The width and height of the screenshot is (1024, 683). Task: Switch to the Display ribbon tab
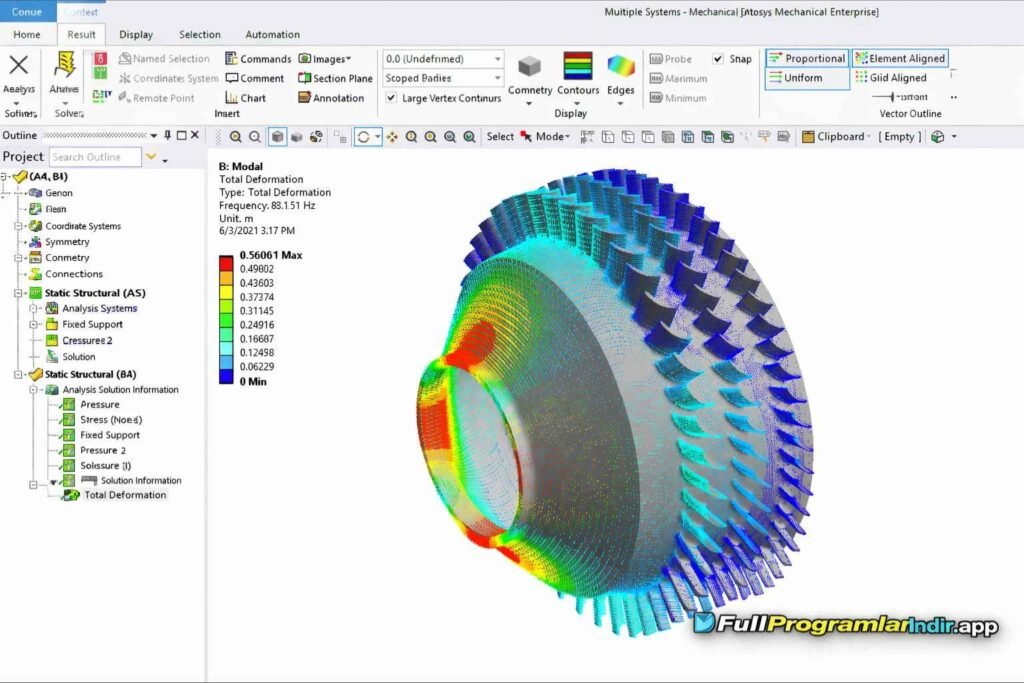[136, 33]
